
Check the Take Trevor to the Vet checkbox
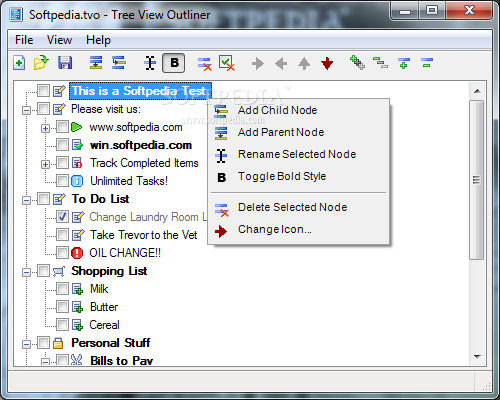pos(62,235)
